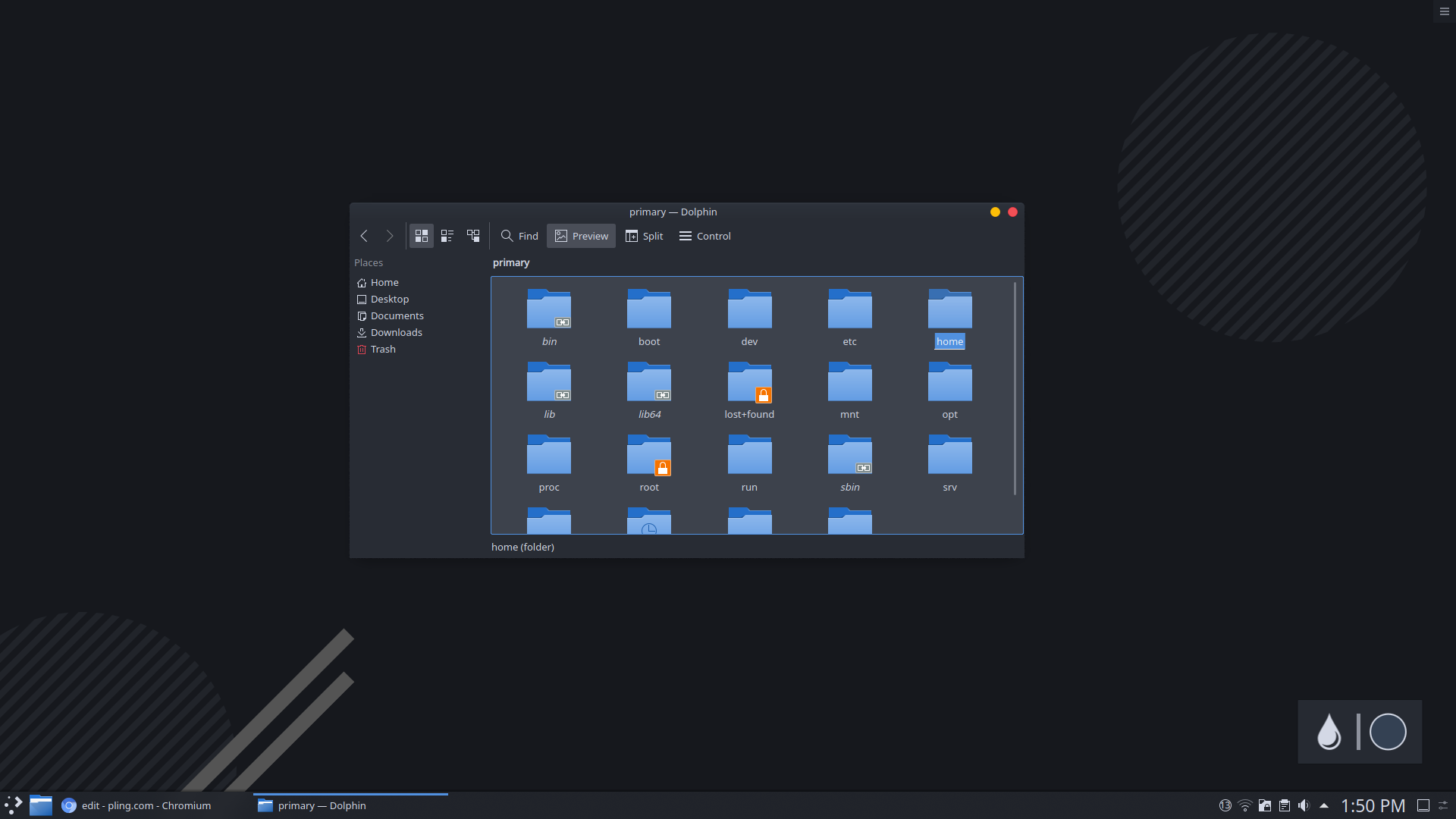Open the wifi network tray icon

[1245, 805]
